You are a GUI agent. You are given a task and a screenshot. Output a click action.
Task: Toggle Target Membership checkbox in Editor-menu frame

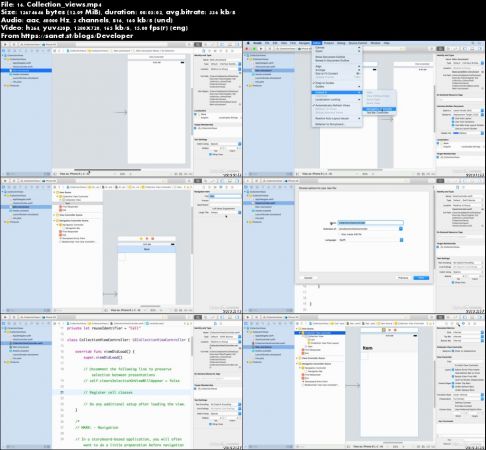point(438,157)
